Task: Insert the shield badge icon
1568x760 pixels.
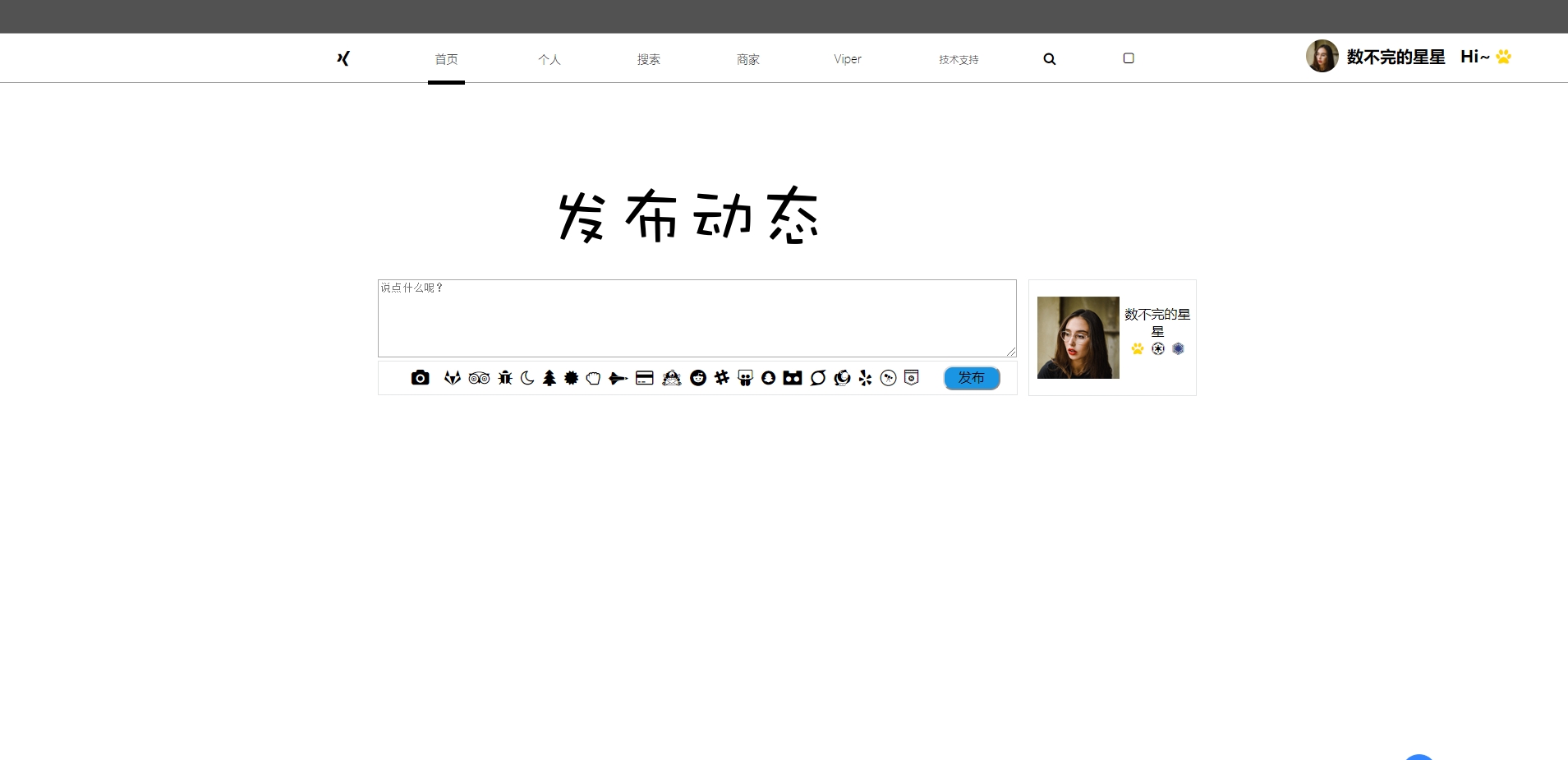Action: click(x=912, y=378)
